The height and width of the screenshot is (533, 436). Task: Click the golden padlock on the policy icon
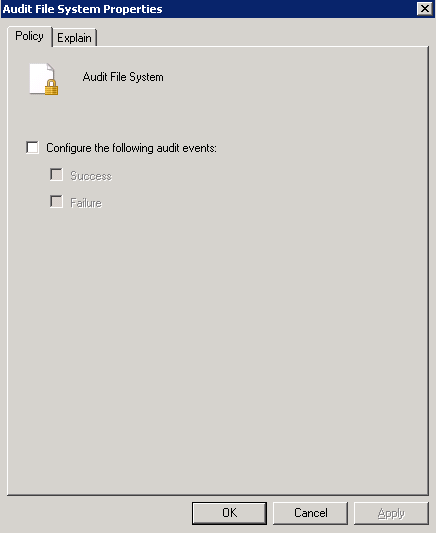tap(51, 87)
